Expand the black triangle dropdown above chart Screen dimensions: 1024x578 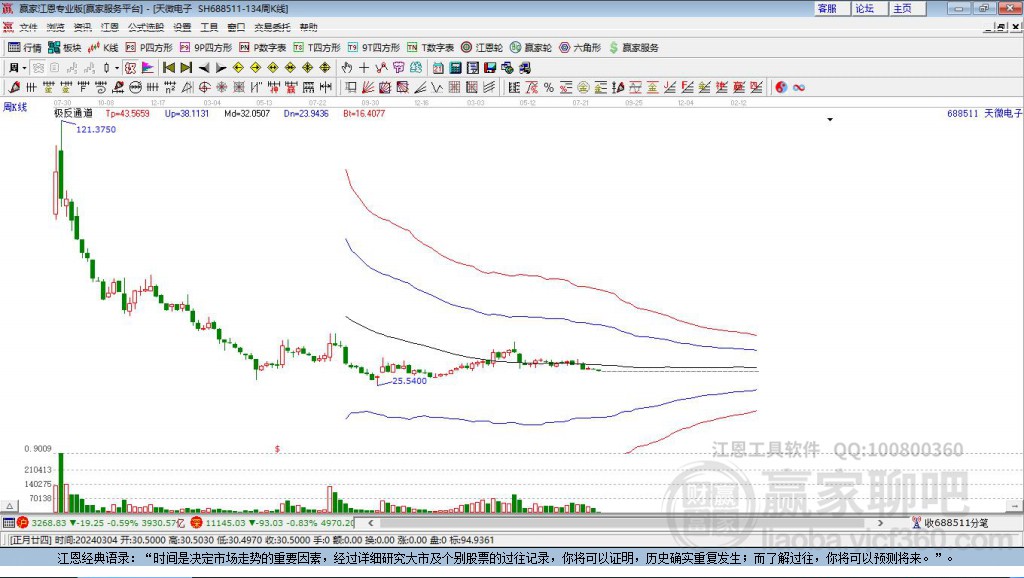(x=830, y=120)
